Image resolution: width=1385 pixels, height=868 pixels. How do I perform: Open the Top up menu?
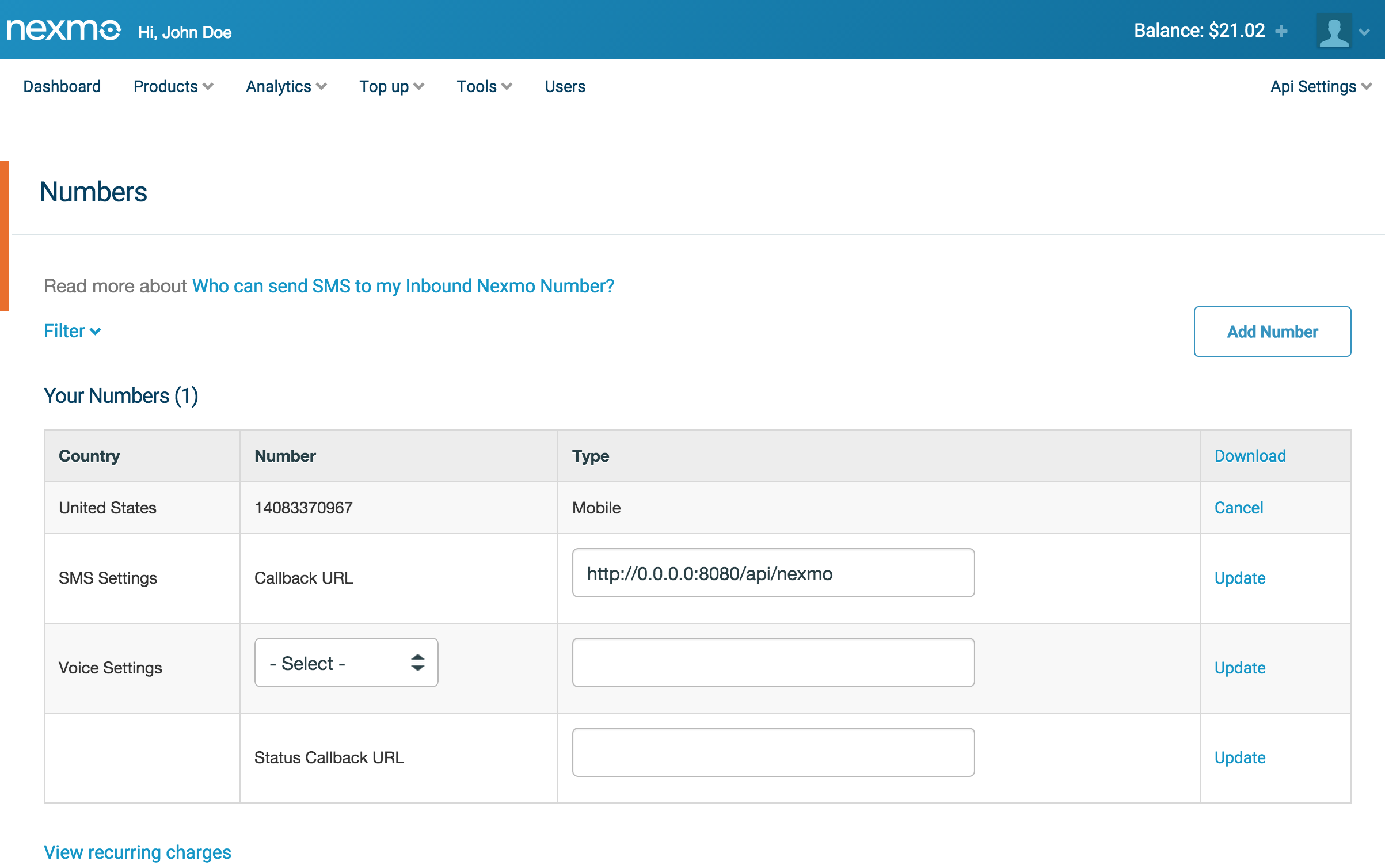point(391,86)
